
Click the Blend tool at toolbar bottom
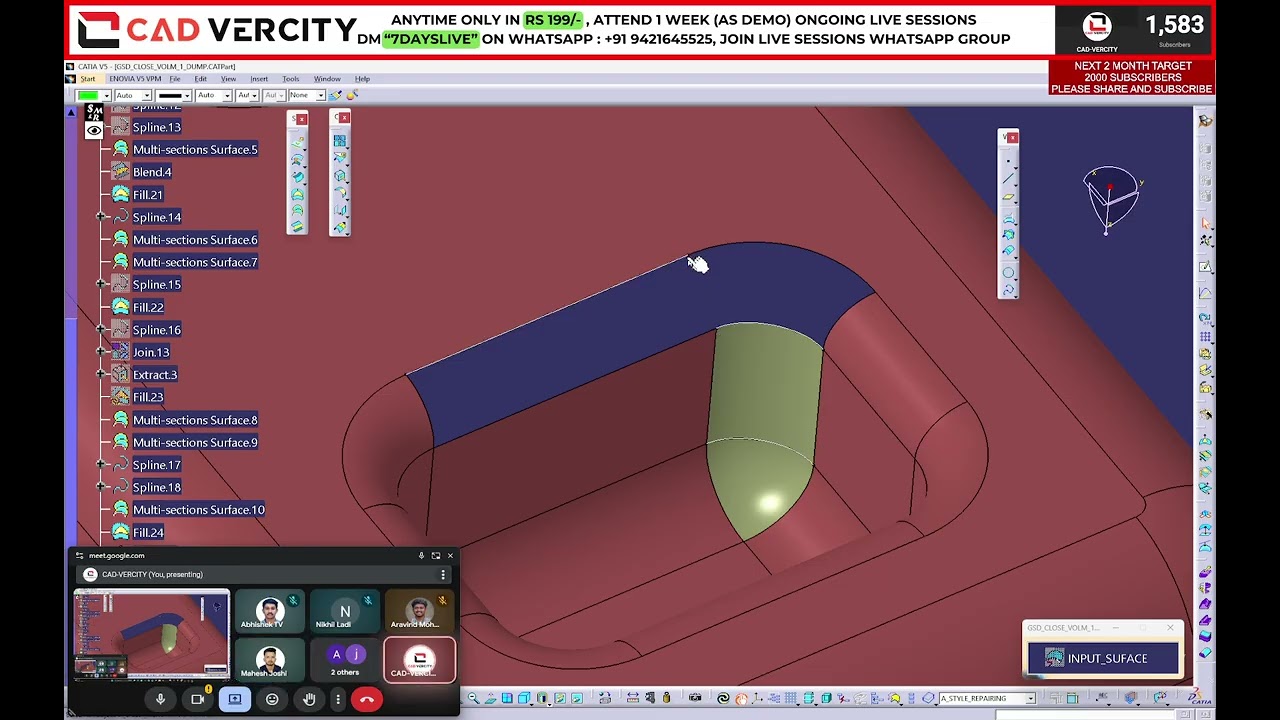click(x=297, y=227)
